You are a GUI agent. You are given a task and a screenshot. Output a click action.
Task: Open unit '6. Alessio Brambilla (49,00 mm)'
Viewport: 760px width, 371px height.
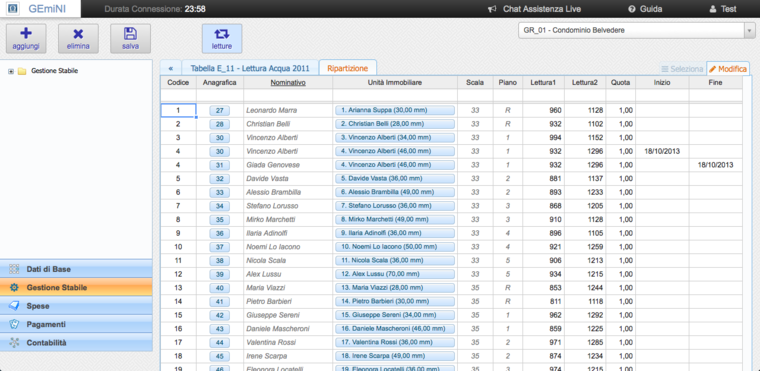point(395,192)
